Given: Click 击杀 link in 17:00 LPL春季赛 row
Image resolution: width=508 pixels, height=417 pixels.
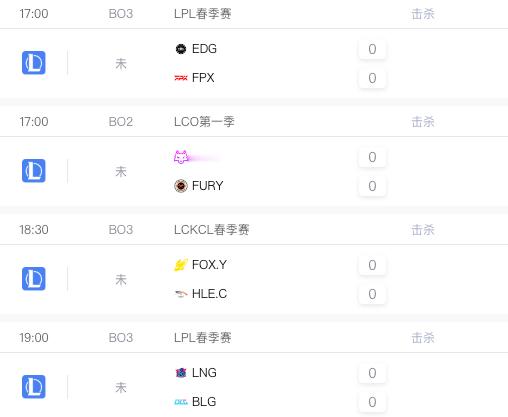Looking at the screenshot, I should (423, 14).
